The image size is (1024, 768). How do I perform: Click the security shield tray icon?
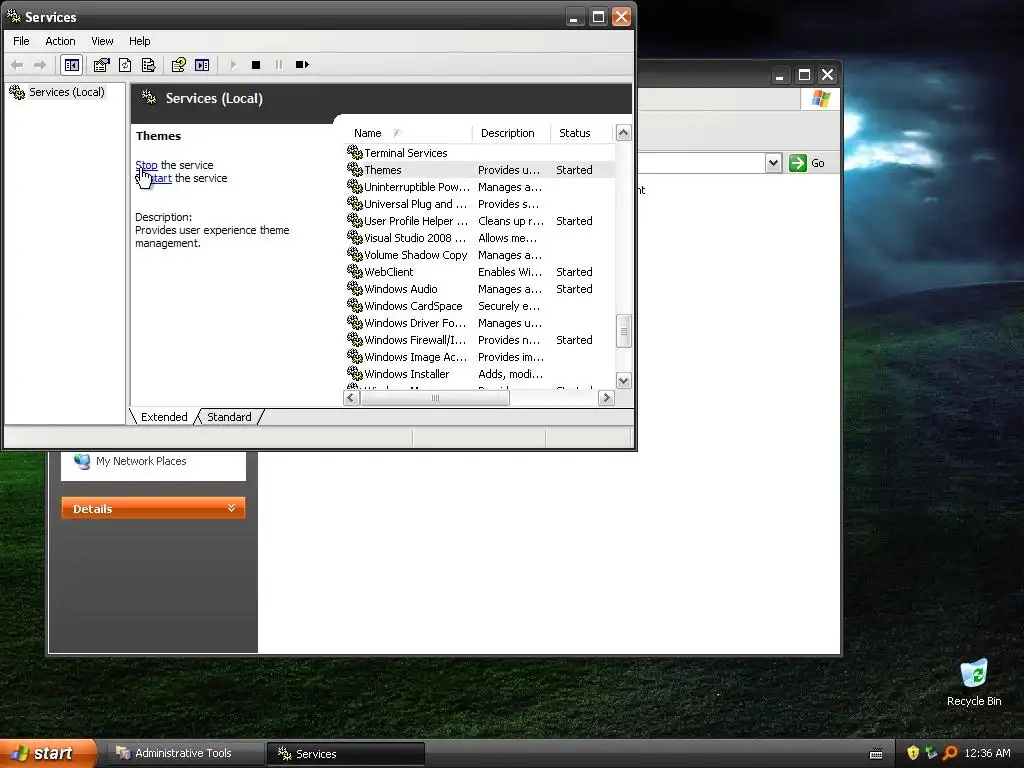coord(913,753)
